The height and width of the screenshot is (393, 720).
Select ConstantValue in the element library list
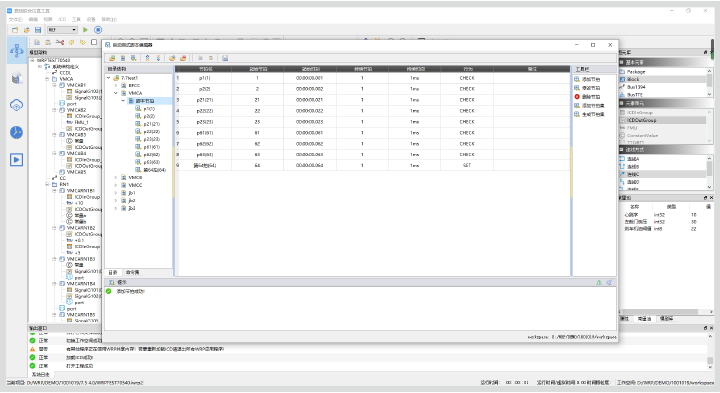coord(642,135)
